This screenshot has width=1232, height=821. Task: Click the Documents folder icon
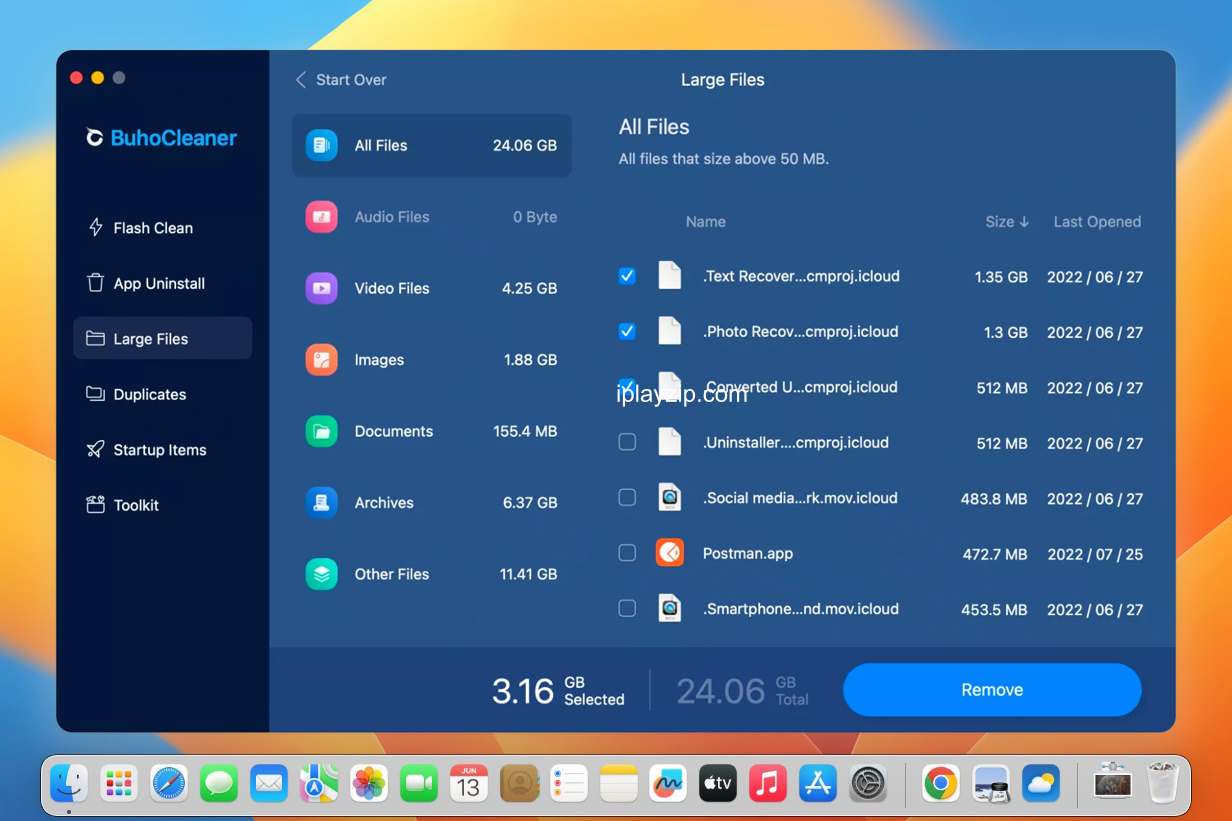pos(321,431)
